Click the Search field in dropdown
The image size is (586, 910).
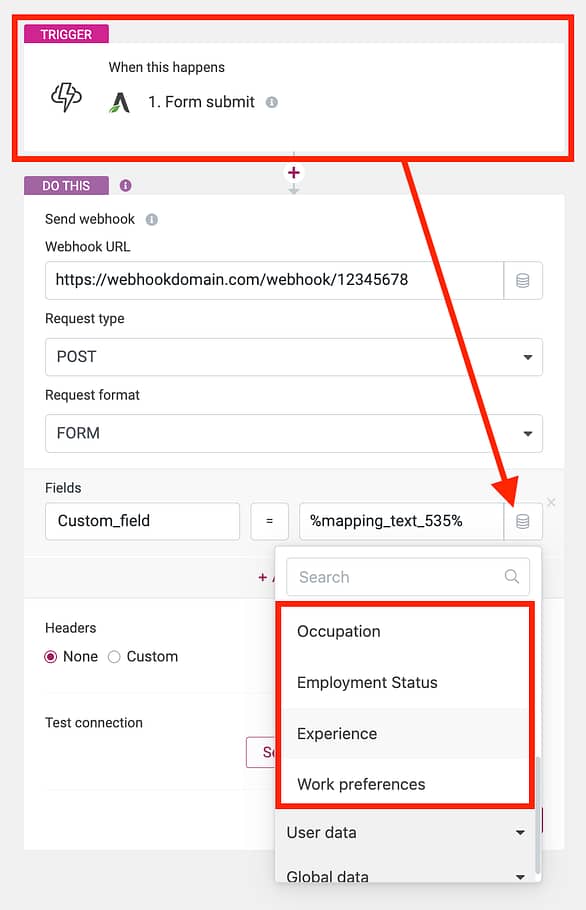pos(408,577)
